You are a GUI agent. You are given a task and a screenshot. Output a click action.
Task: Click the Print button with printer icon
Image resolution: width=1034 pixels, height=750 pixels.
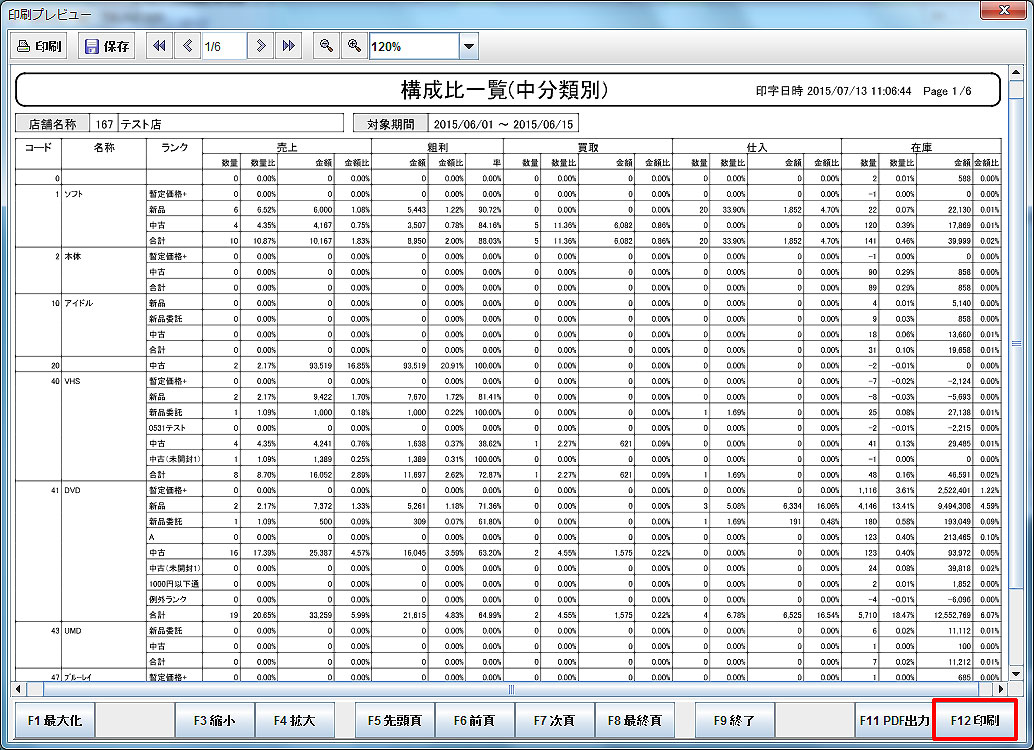40,46
